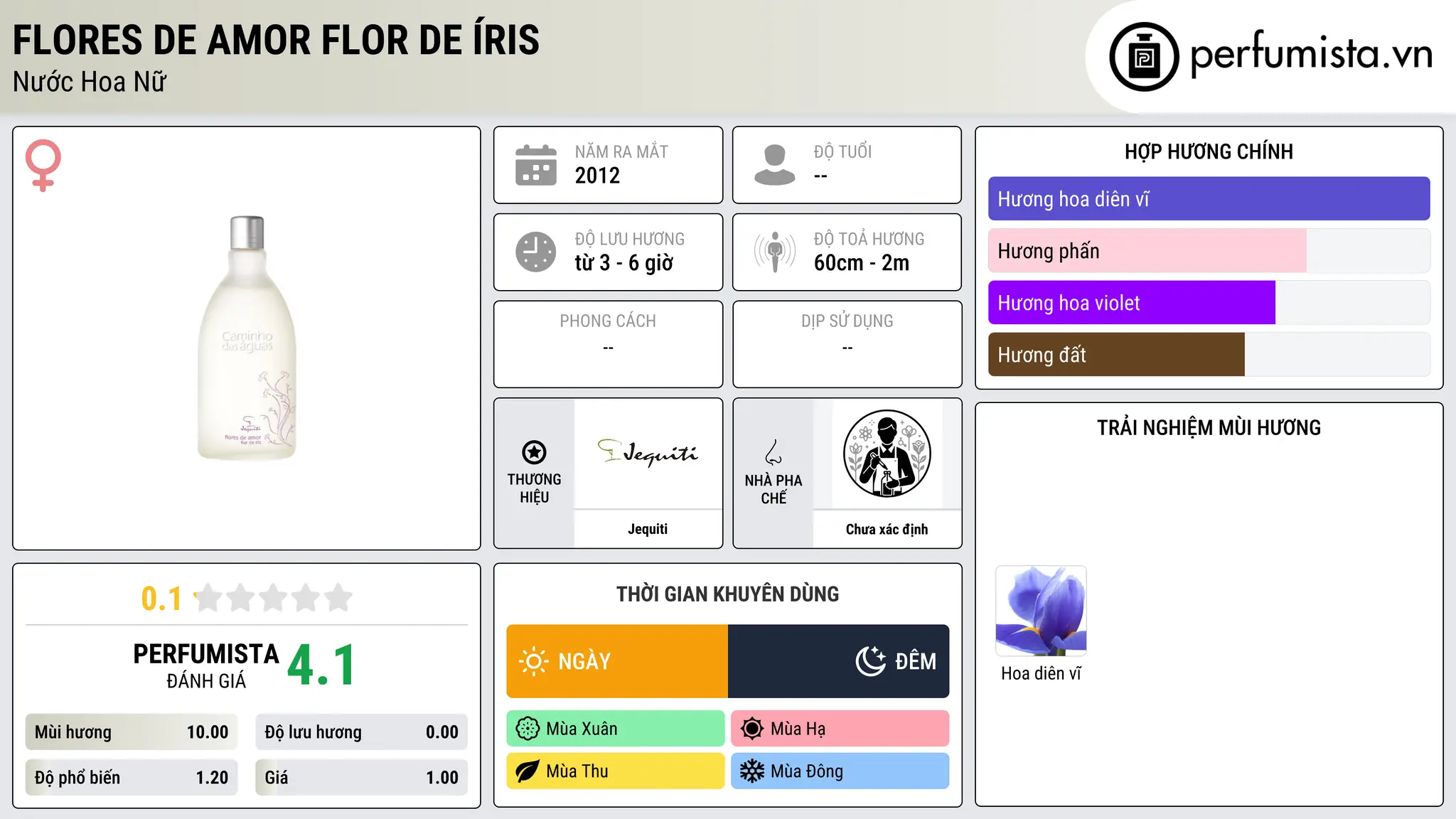This screenshot has height=819, width=1456.
Task: Click the Giá score row
Action: click(361, 778)
